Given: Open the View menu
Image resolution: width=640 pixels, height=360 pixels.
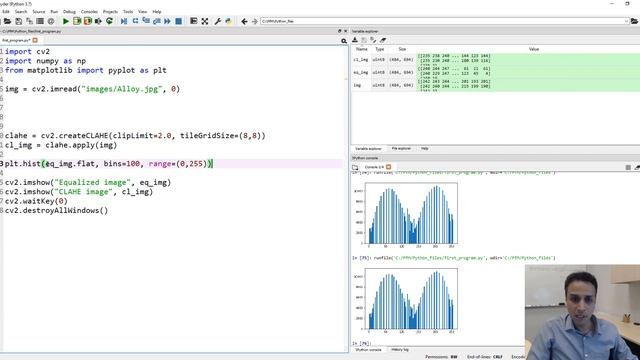Looking at the screenshot, I should tap(142, 12).
